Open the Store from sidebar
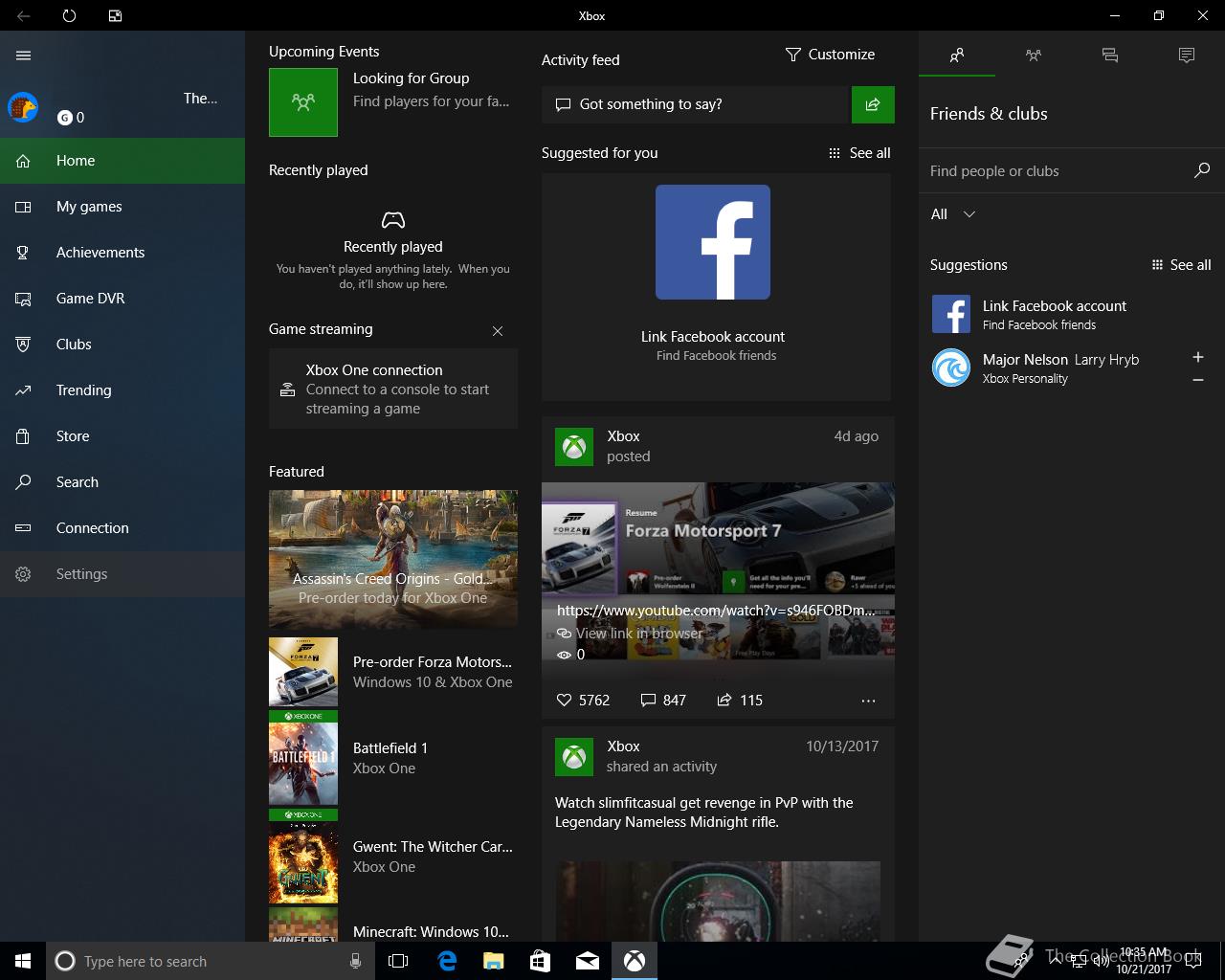 tap(122, 436)
